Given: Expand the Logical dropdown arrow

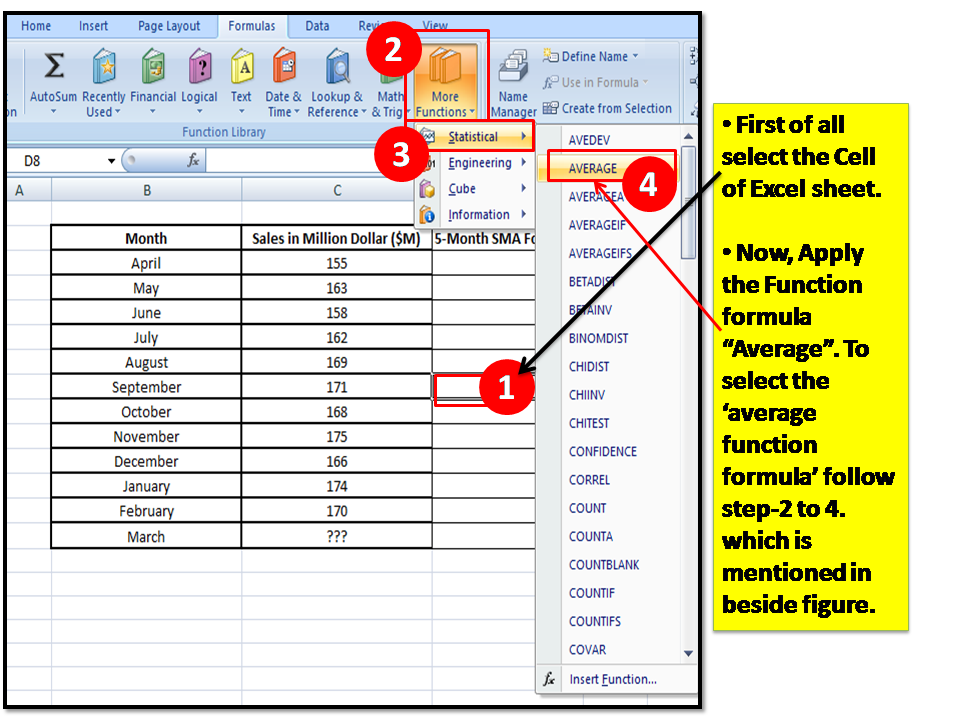Looking at the screenshot, I should pyautogui.click(x=199, y=111).
